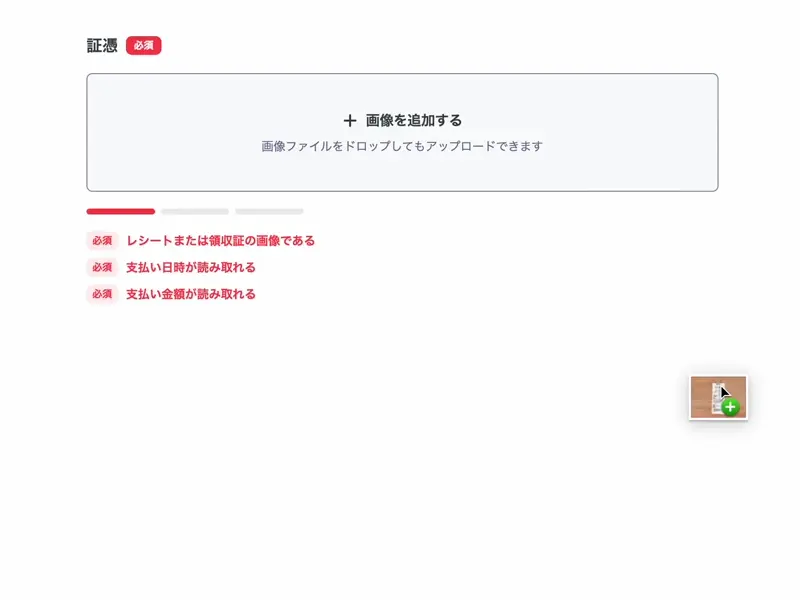Click inside the image upload dropzone
The height and width of the screenshot is (600, 800).
pos(400,131)
